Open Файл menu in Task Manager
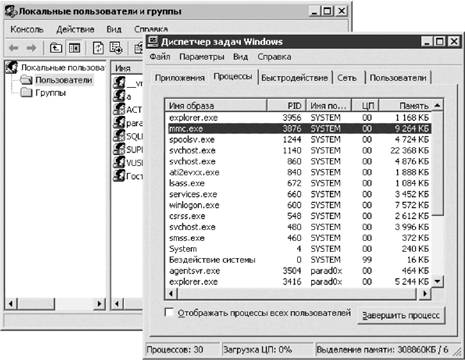Screen dimensions: 465x360 tap(160, 57)
